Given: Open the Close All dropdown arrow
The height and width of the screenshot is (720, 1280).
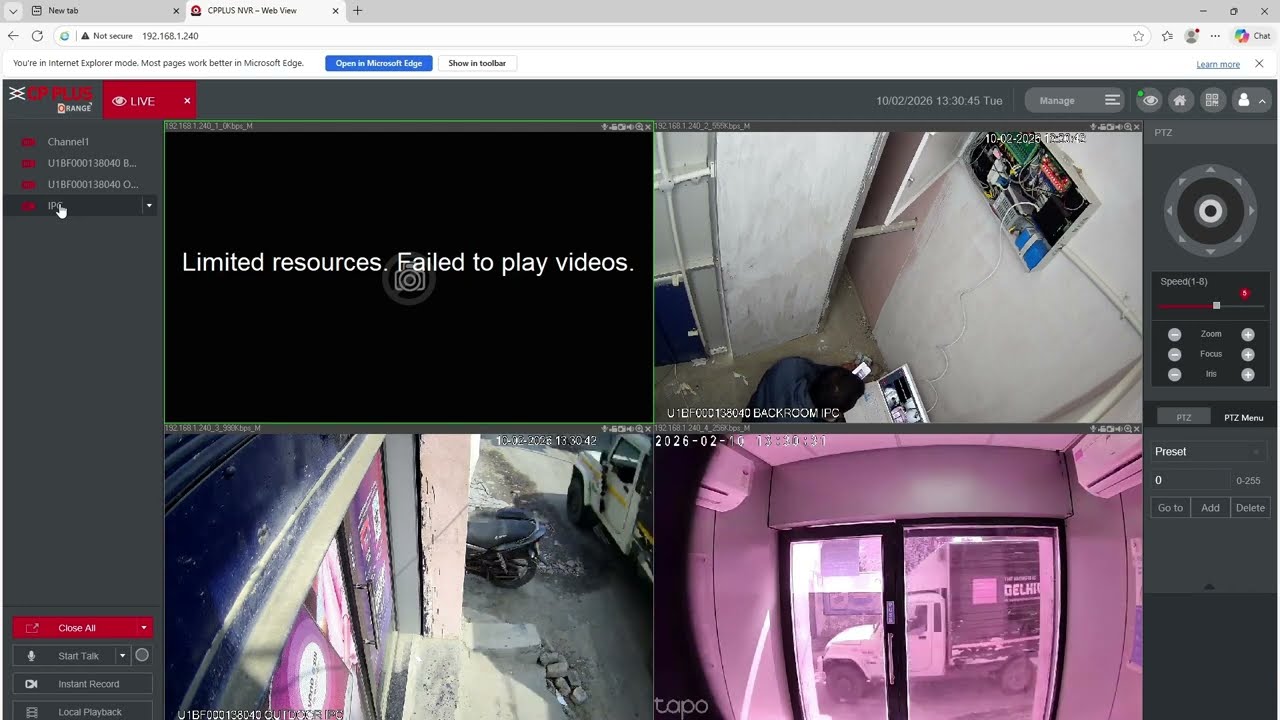Looking at the screenshot, I should click(144, 628).
